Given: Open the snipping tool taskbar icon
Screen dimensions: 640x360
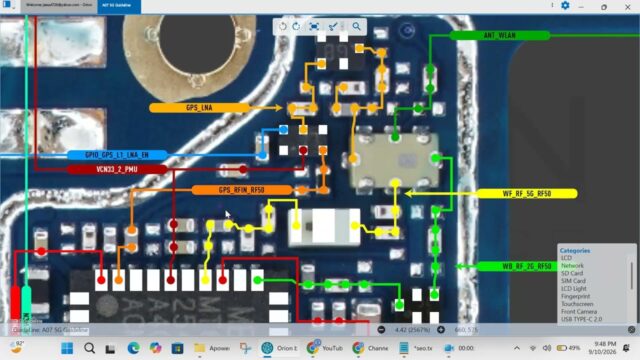Looking at the screenshot, I should 246,348.
